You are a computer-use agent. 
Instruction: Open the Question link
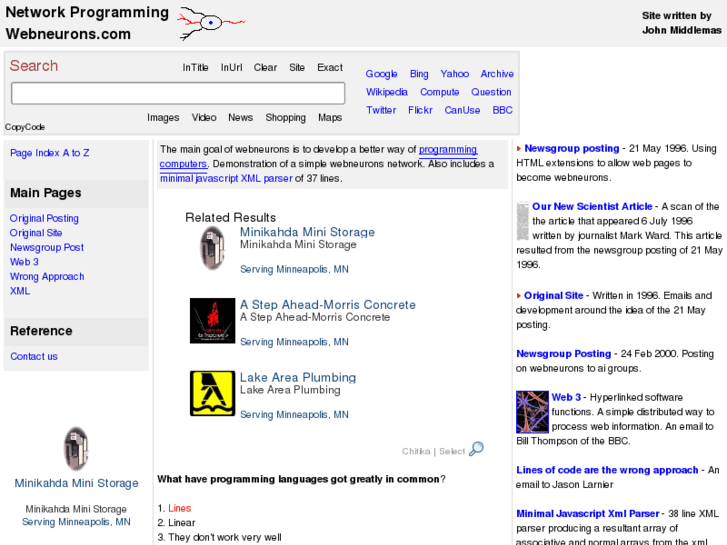tap(491, 92)
